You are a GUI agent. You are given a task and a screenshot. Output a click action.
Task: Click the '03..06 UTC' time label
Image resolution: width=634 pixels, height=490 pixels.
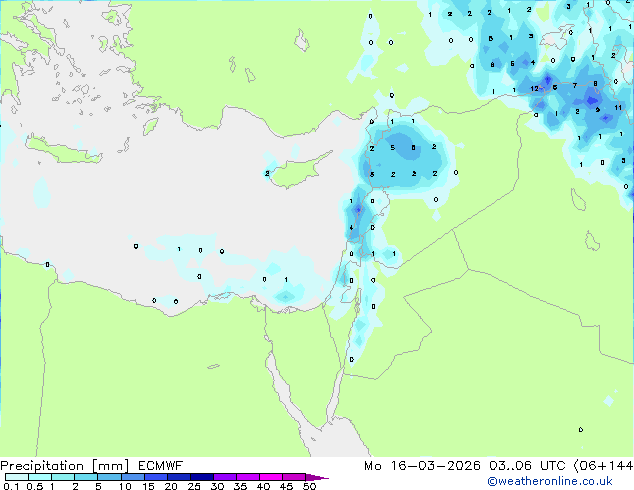pyautogui.click(x=527, y=466)
